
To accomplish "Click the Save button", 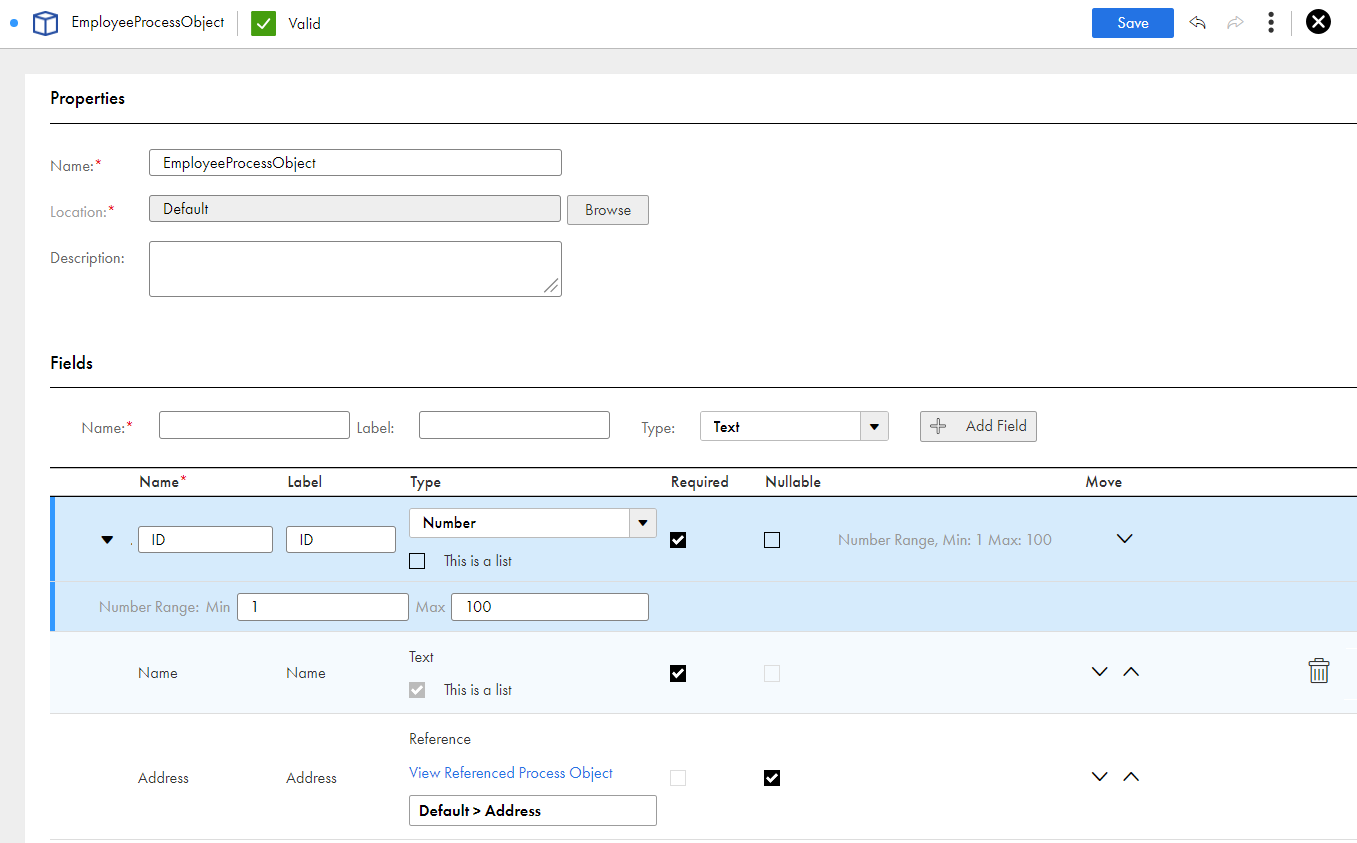I will click(x=1132, y=23).
